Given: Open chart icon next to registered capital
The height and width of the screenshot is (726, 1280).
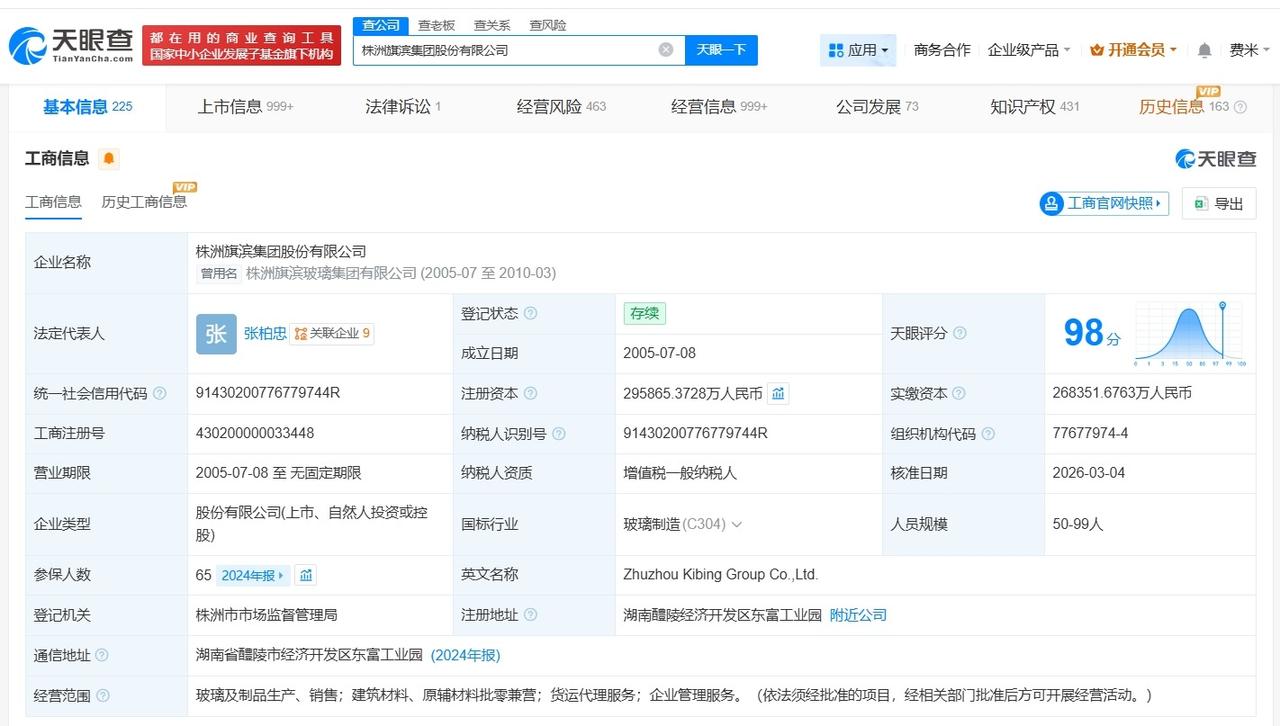Looking at the screenshot, I should [778, 394].
